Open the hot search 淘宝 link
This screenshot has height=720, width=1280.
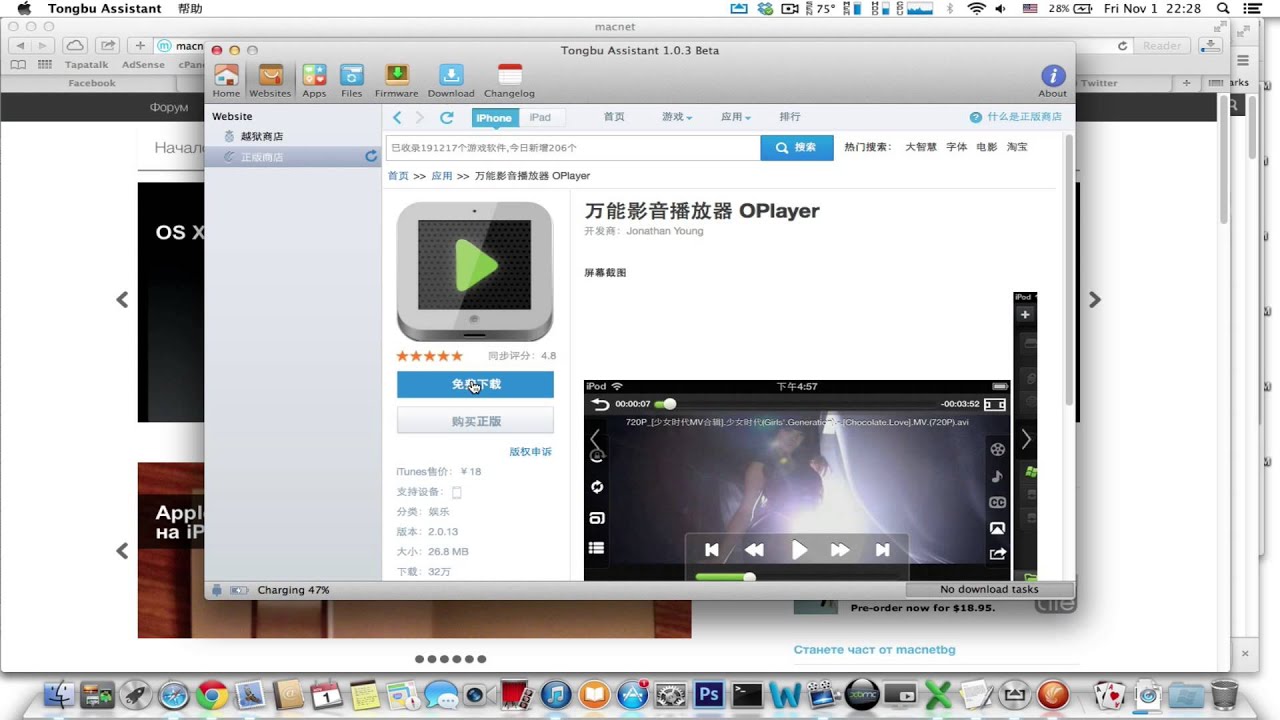pos(1017,147)
